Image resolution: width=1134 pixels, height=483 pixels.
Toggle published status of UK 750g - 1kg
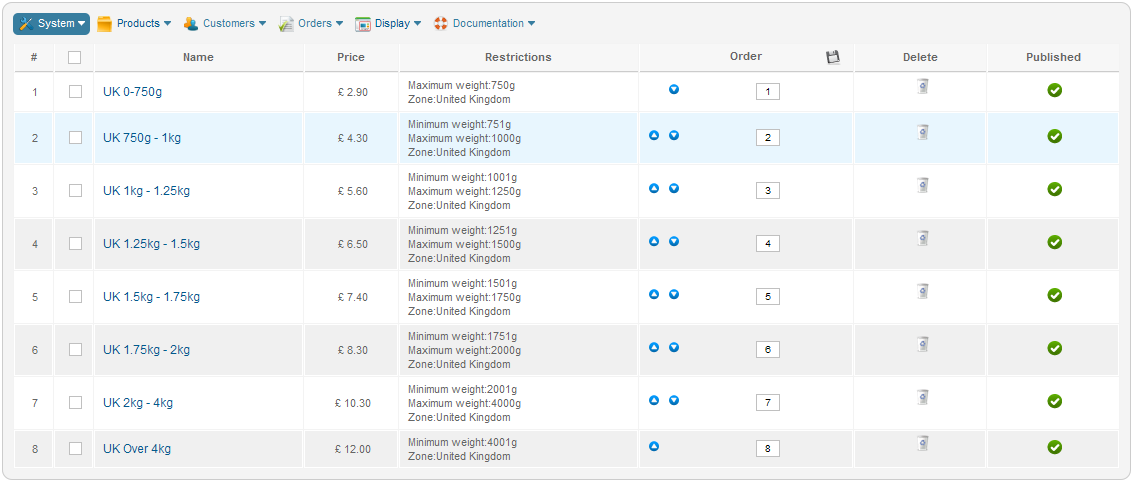pos(1054,136)
